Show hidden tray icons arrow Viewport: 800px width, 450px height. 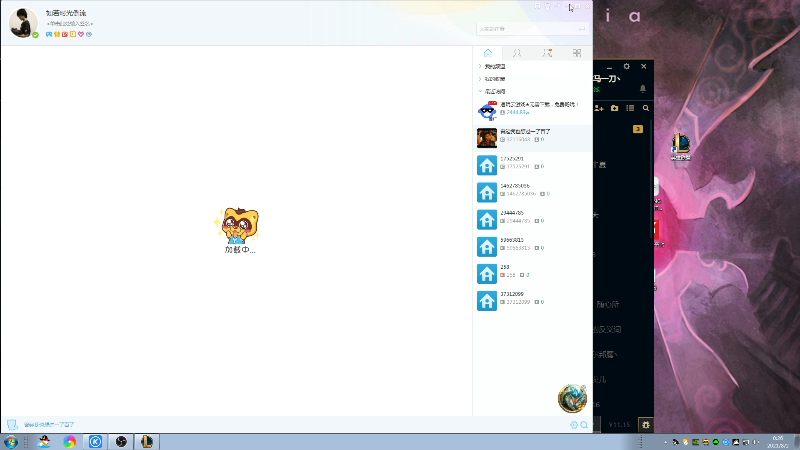pos(665,442)
